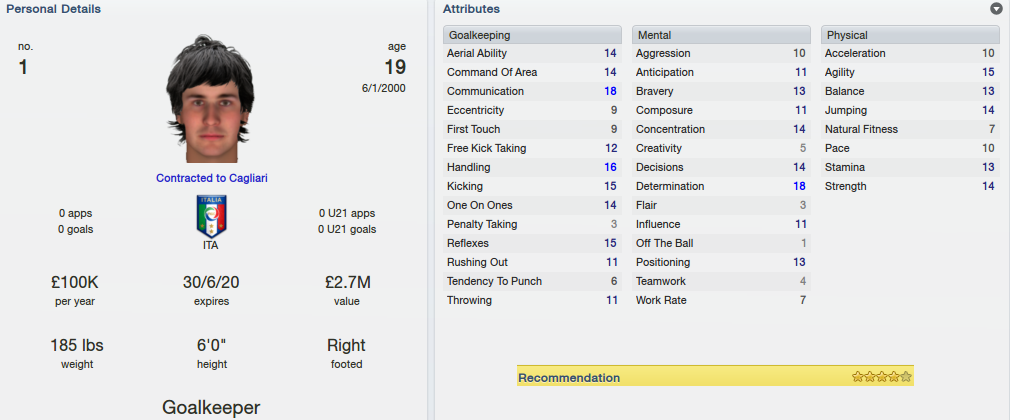1010x420 pixels.
Task: Select the Agility attribute row
Action: [910, 72]
